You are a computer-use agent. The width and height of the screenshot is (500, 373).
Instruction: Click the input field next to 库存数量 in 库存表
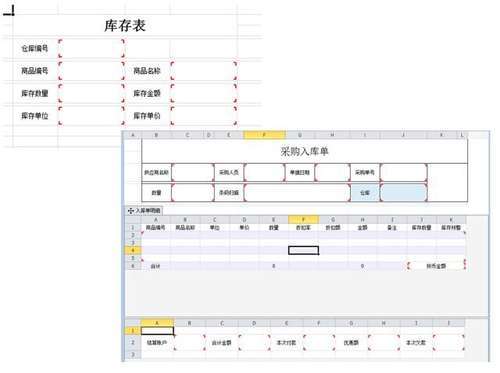[91, 93]
